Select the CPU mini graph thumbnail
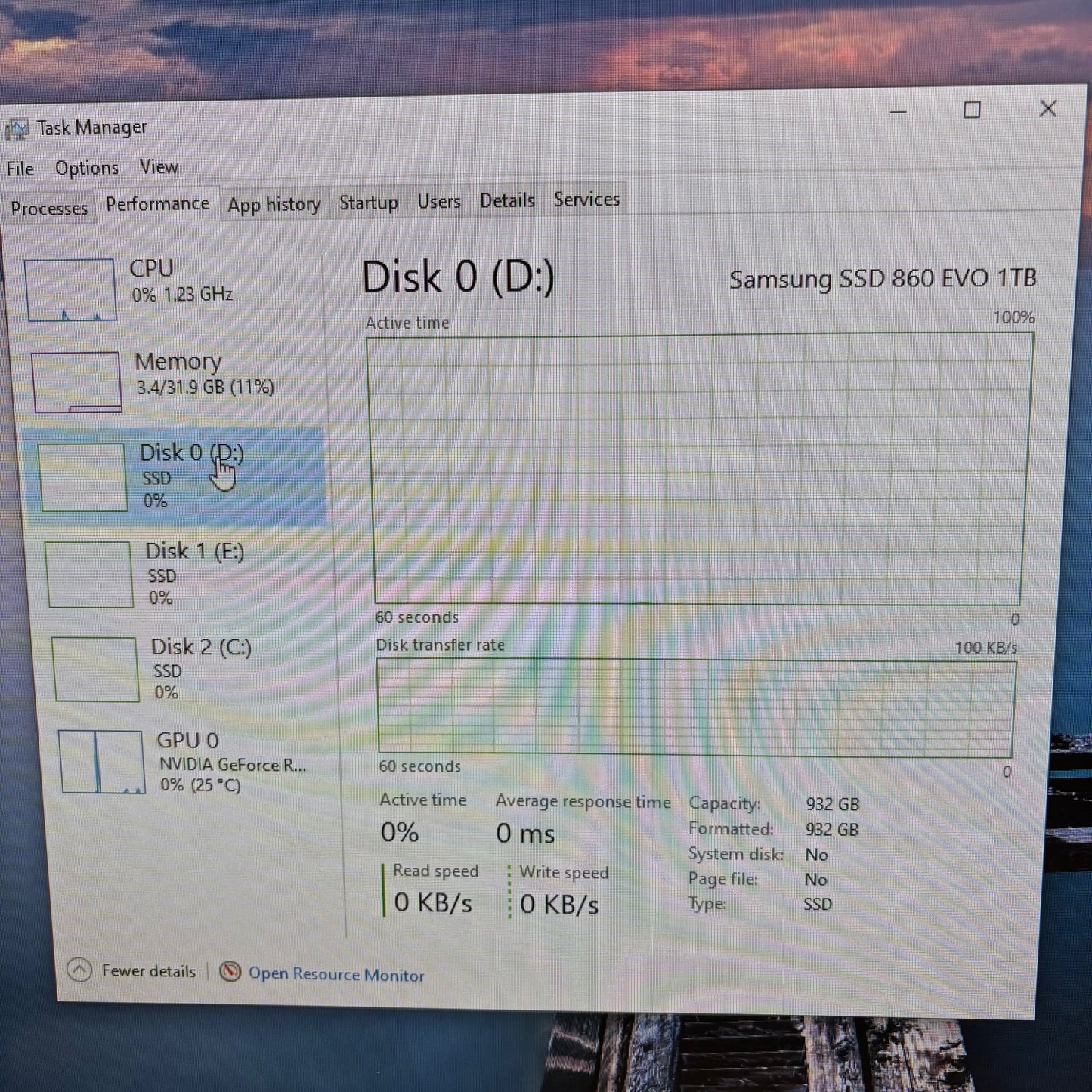1092x1092 pixels. coord(70,290)
